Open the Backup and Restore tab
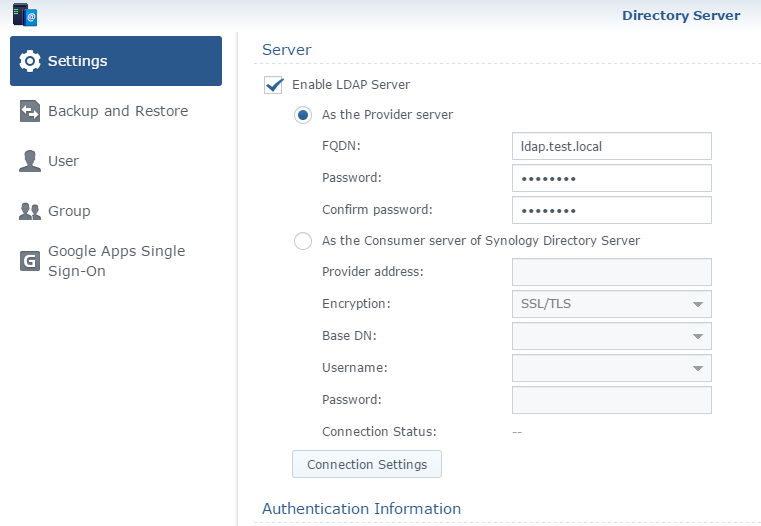 point(118,111)
